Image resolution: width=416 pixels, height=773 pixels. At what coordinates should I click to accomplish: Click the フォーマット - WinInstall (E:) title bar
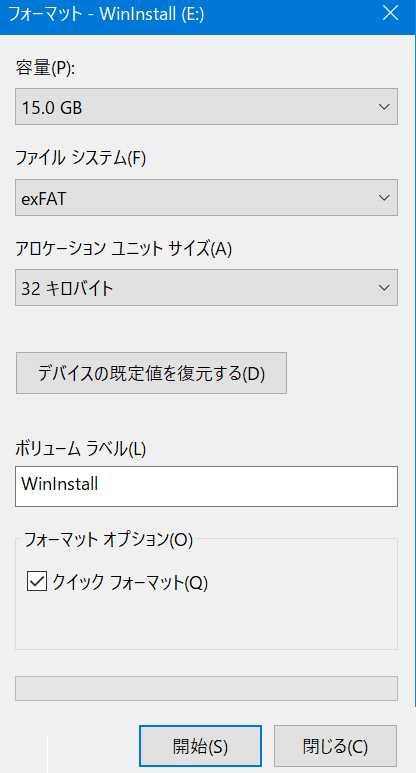(x=187, y=14)
